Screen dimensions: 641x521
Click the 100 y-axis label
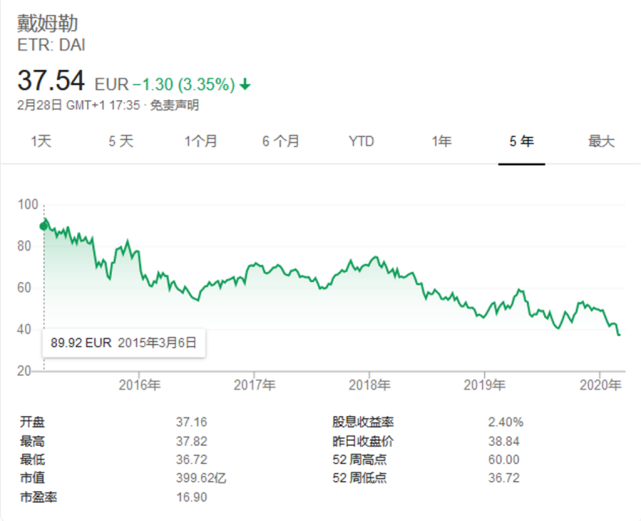[28, 204]
